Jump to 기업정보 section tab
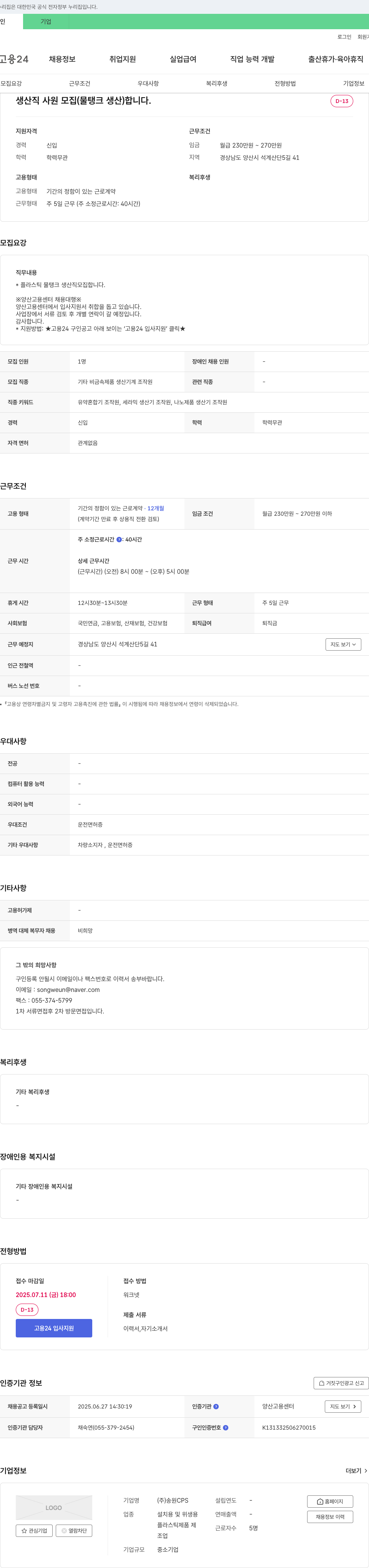The image size is (369, 1568). [x=353, y=83]
